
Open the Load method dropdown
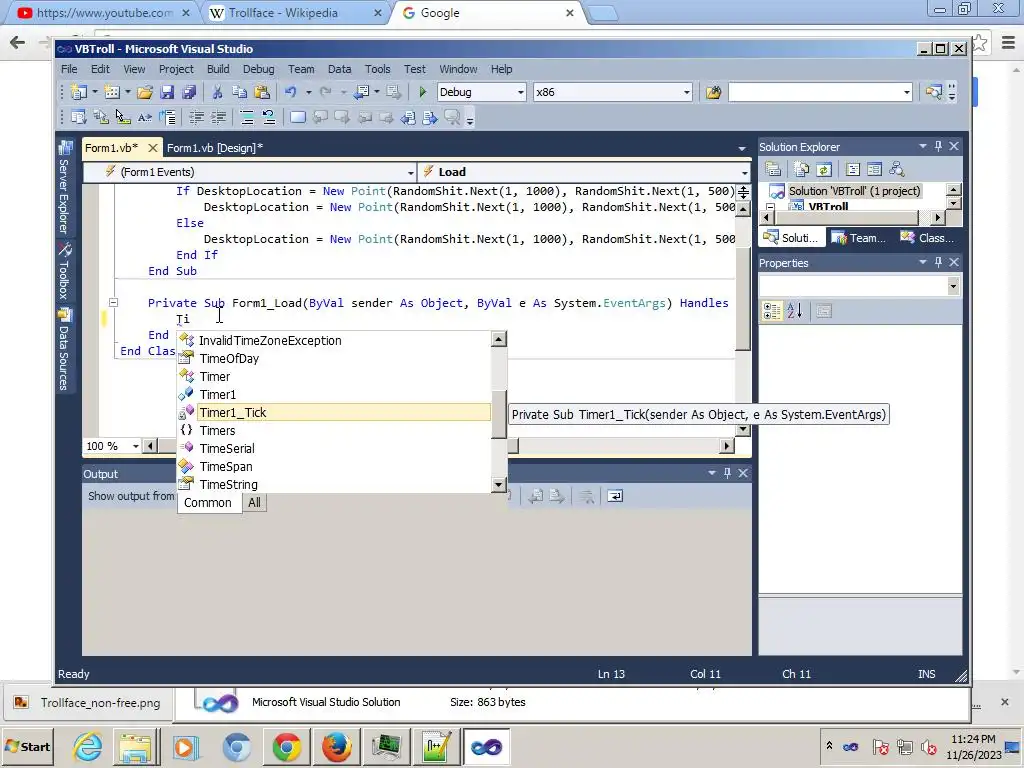[x=744, y=172]
